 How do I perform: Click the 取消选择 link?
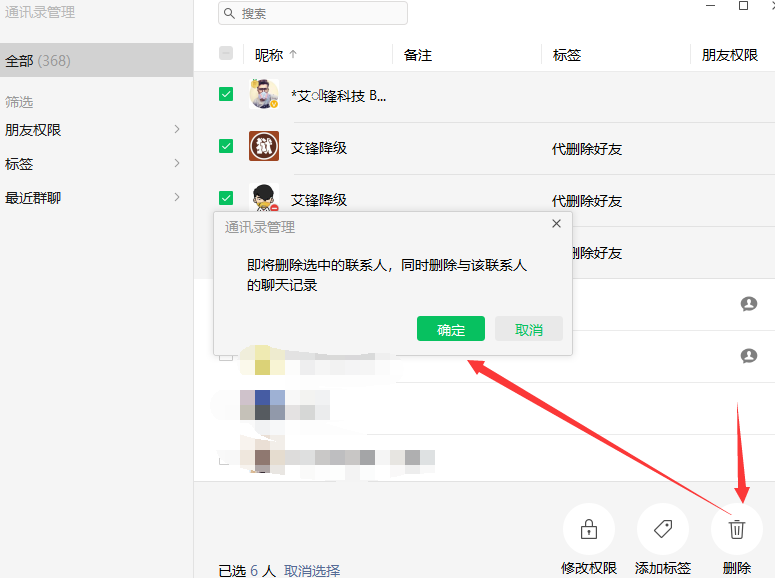311,570
